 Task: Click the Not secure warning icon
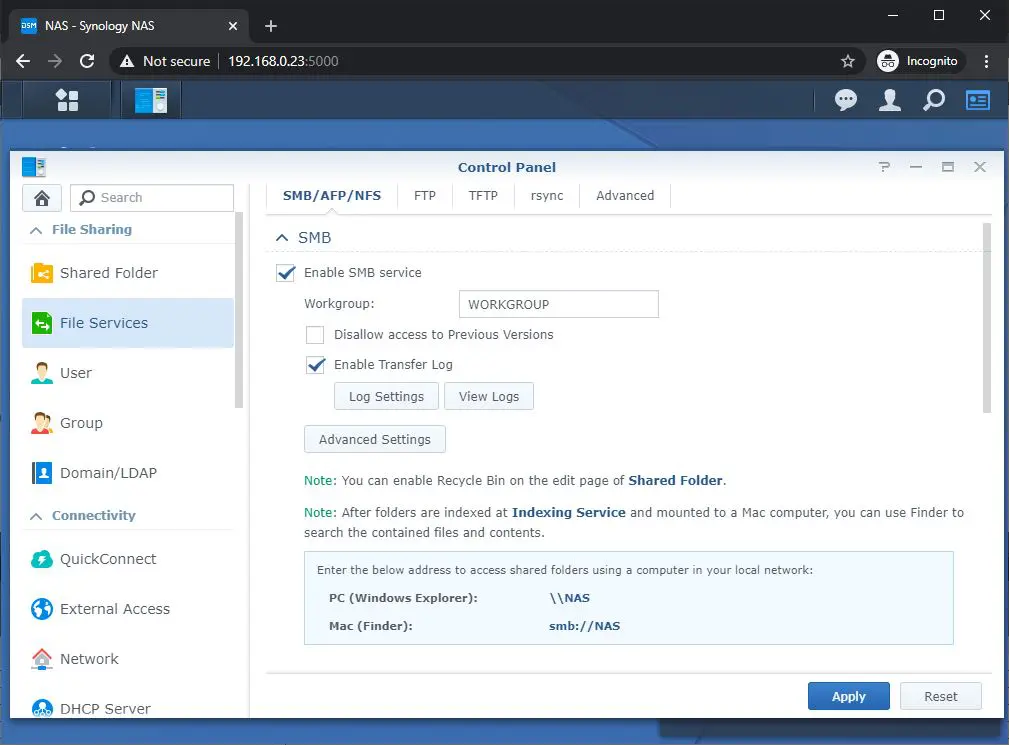pos(127,61)
